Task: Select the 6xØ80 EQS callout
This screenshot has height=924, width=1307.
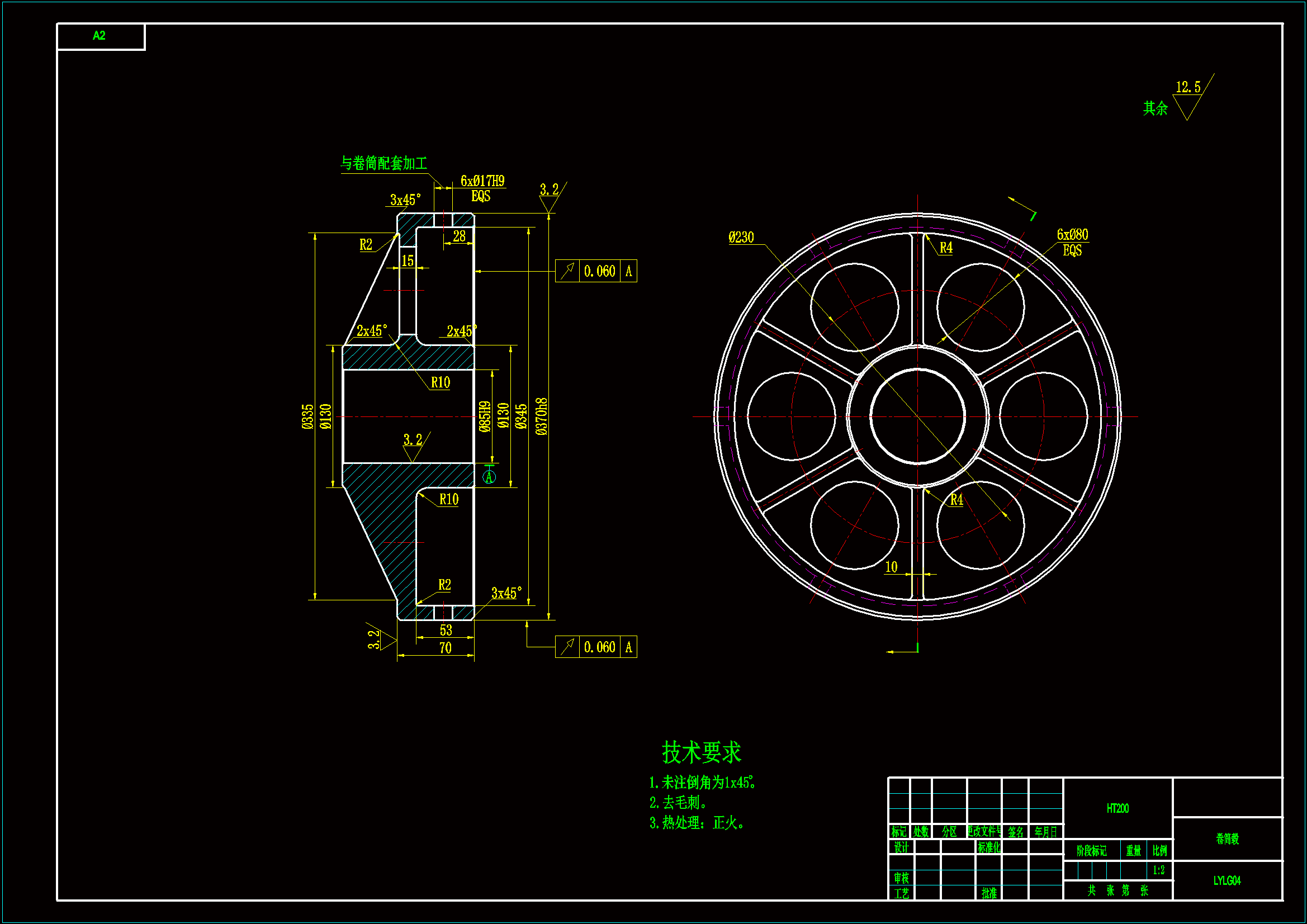Action: point(1072,235)
